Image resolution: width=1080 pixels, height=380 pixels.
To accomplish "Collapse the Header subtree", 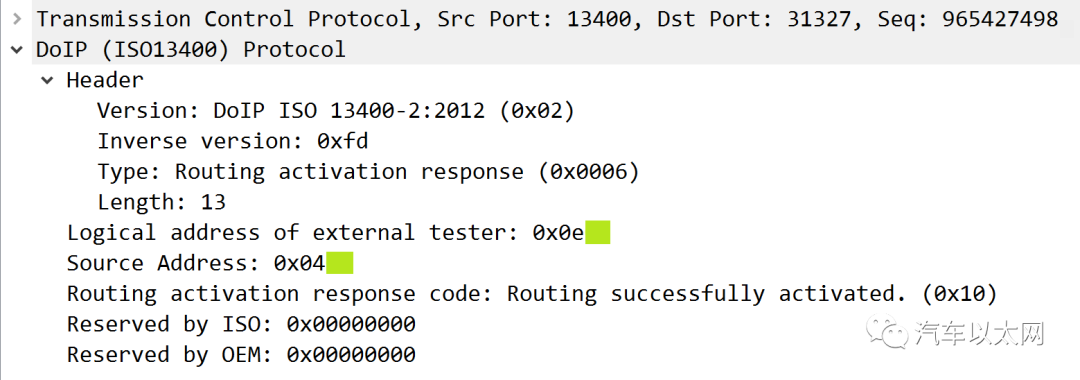I will (x=47, y=81).
